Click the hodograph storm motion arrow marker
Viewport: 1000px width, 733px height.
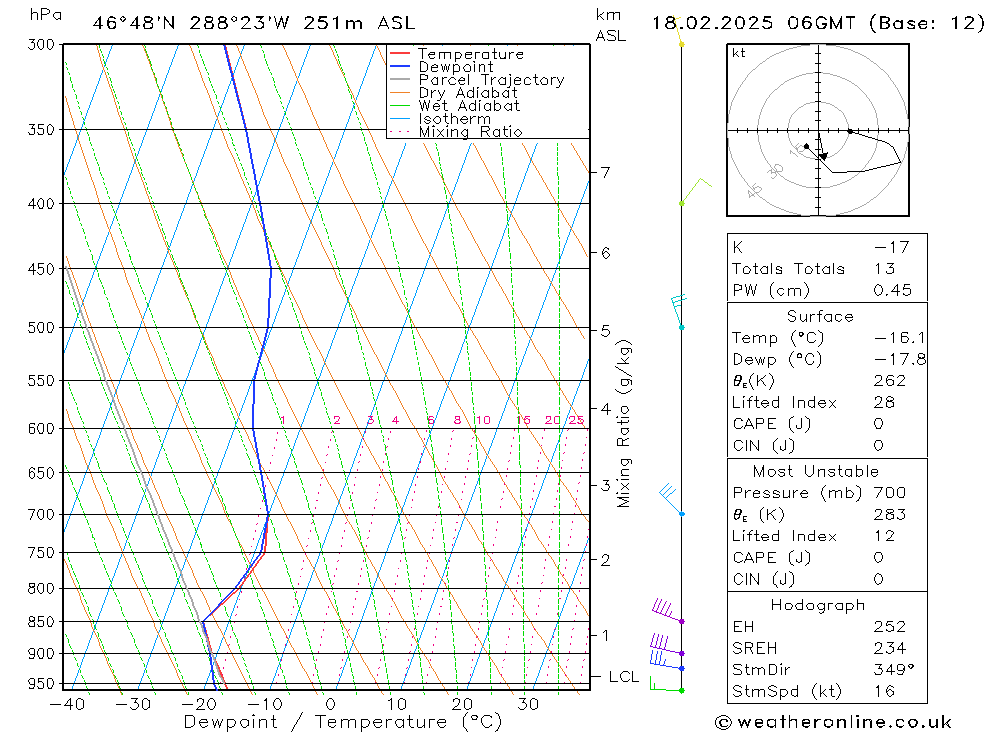tap(823, 156)
